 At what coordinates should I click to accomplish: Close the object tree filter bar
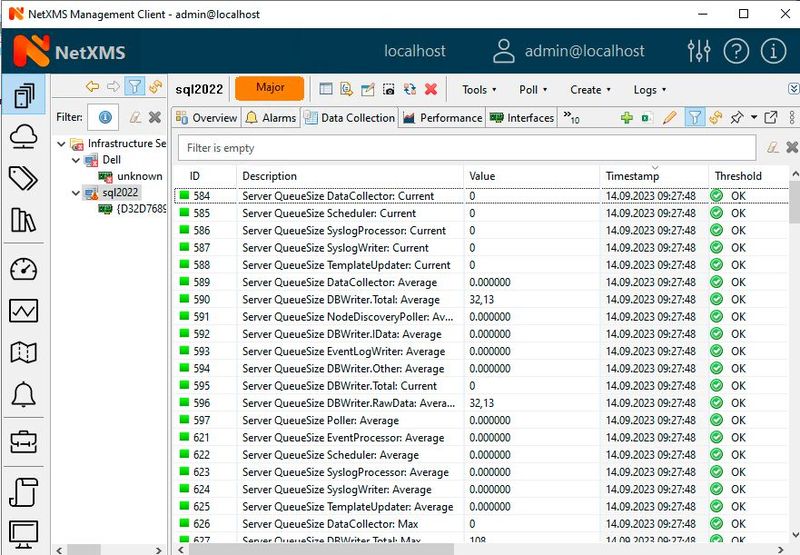[x=155, y=118]
